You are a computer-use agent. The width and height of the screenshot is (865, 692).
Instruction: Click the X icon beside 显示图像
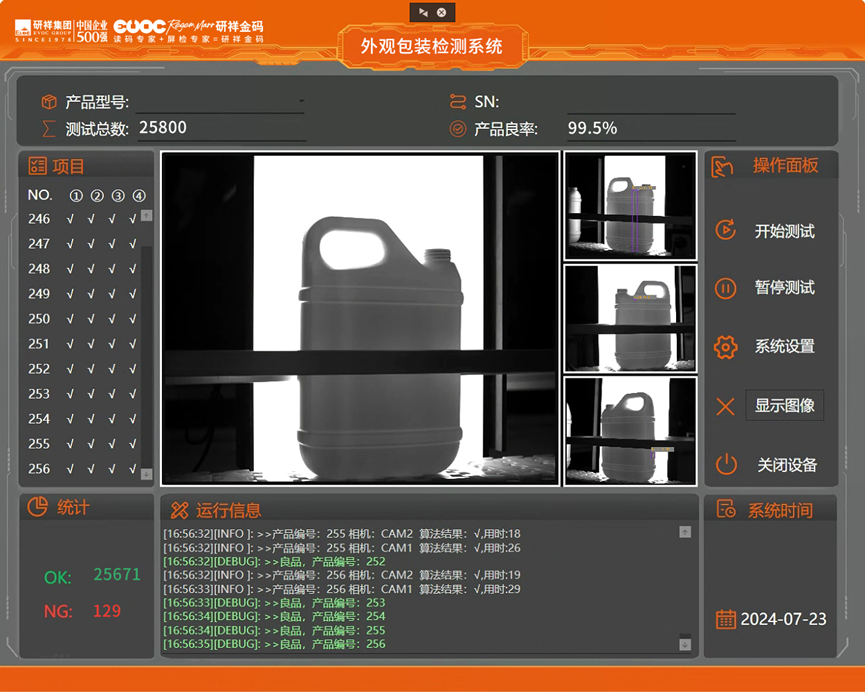(726, 406)
